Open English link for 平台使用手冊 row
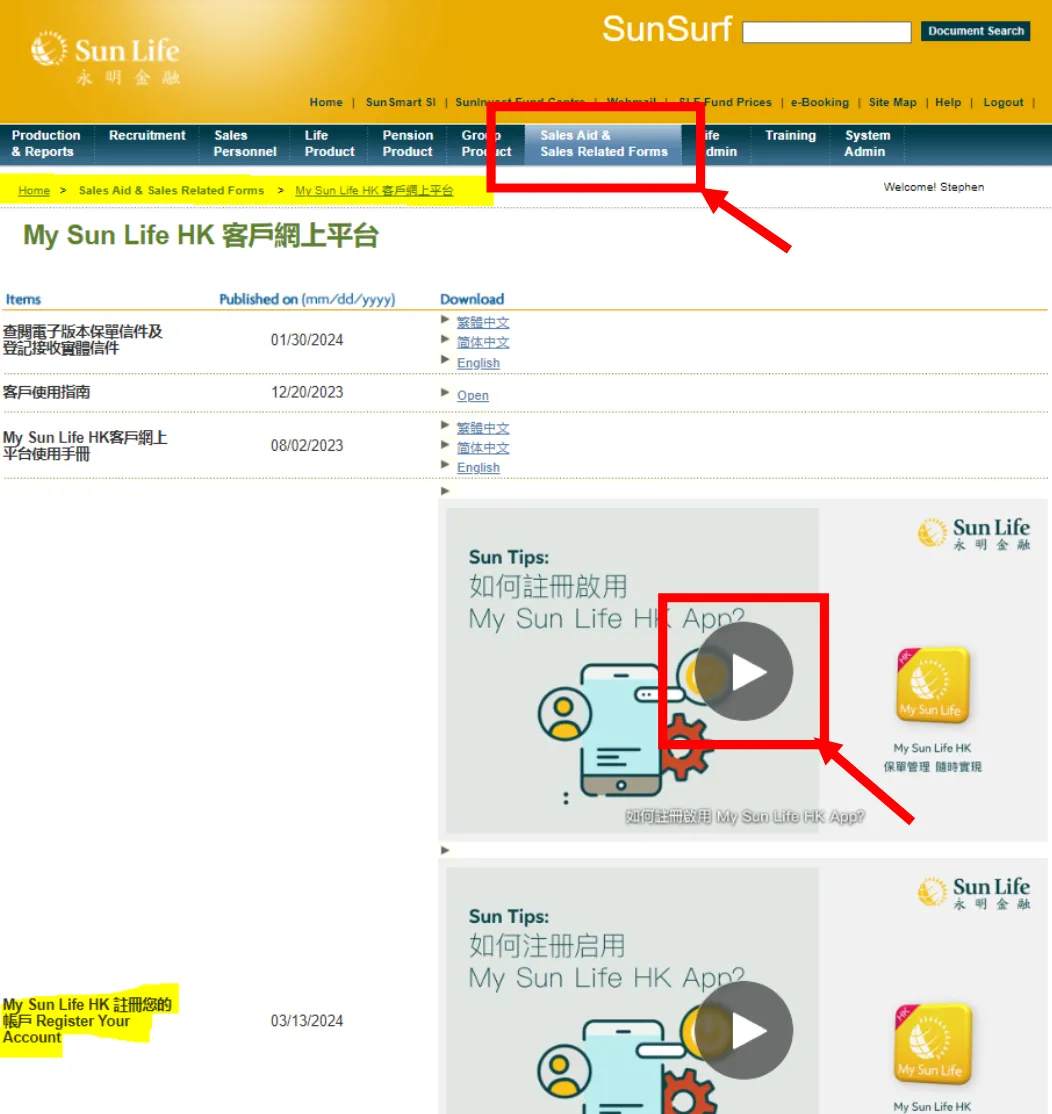1052x1114 pixels. [478, 467]
